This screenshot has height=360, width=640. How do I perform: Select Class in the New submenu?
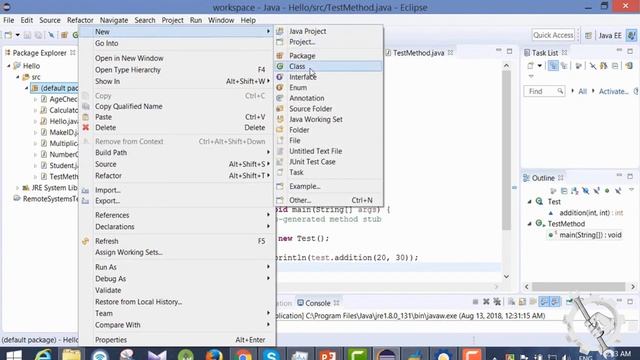(329, 66)
